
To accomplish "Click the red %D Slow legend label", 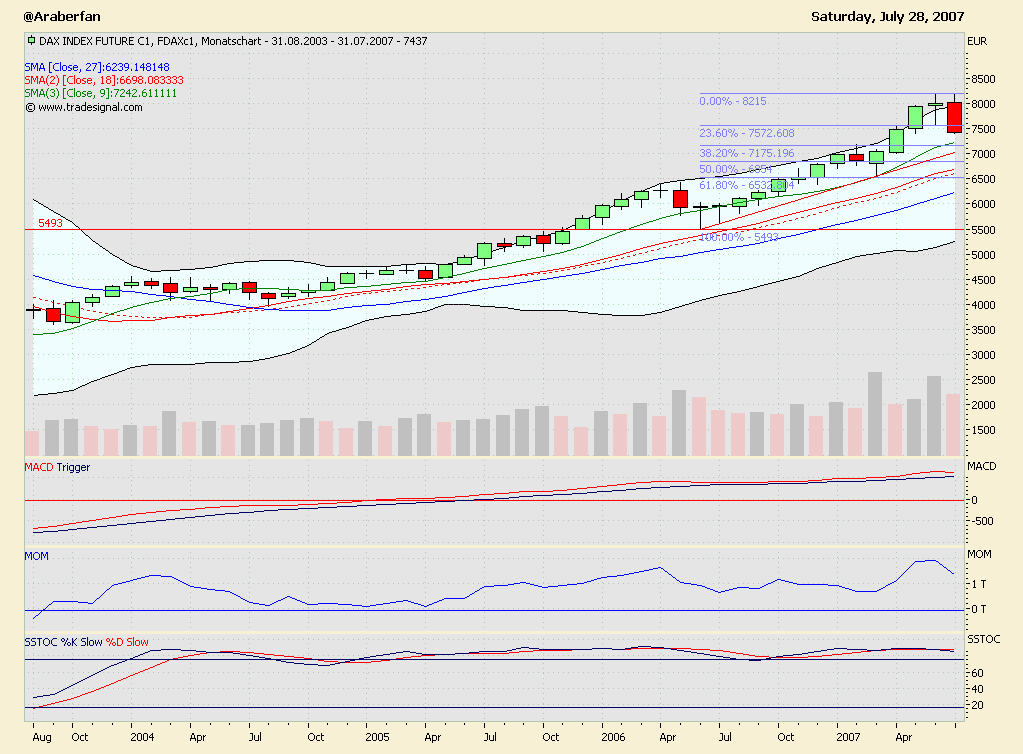I will click(127, 642).
